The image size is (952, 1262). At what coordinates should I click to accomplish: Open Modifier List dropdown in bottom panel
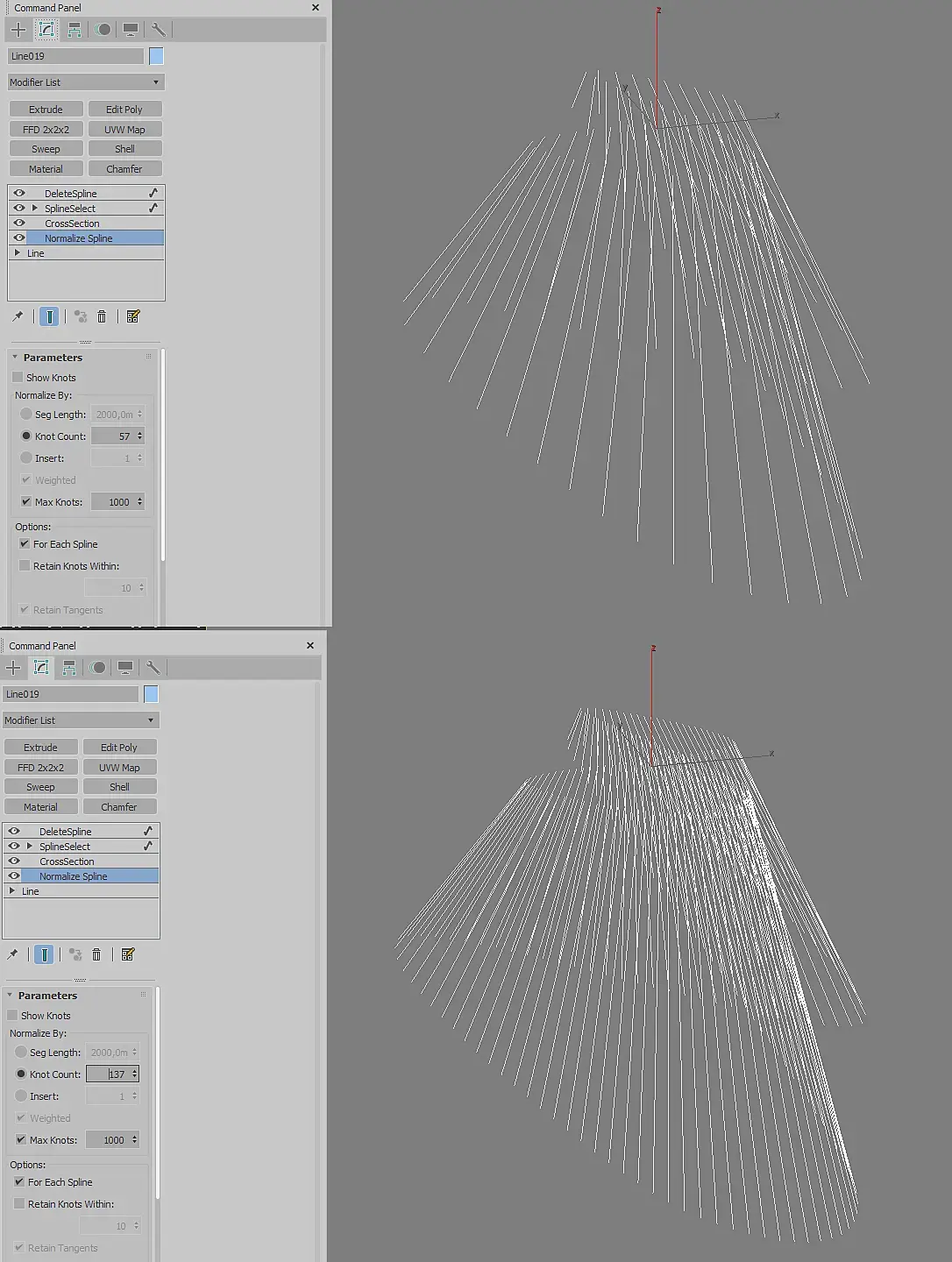click(81, 720)
